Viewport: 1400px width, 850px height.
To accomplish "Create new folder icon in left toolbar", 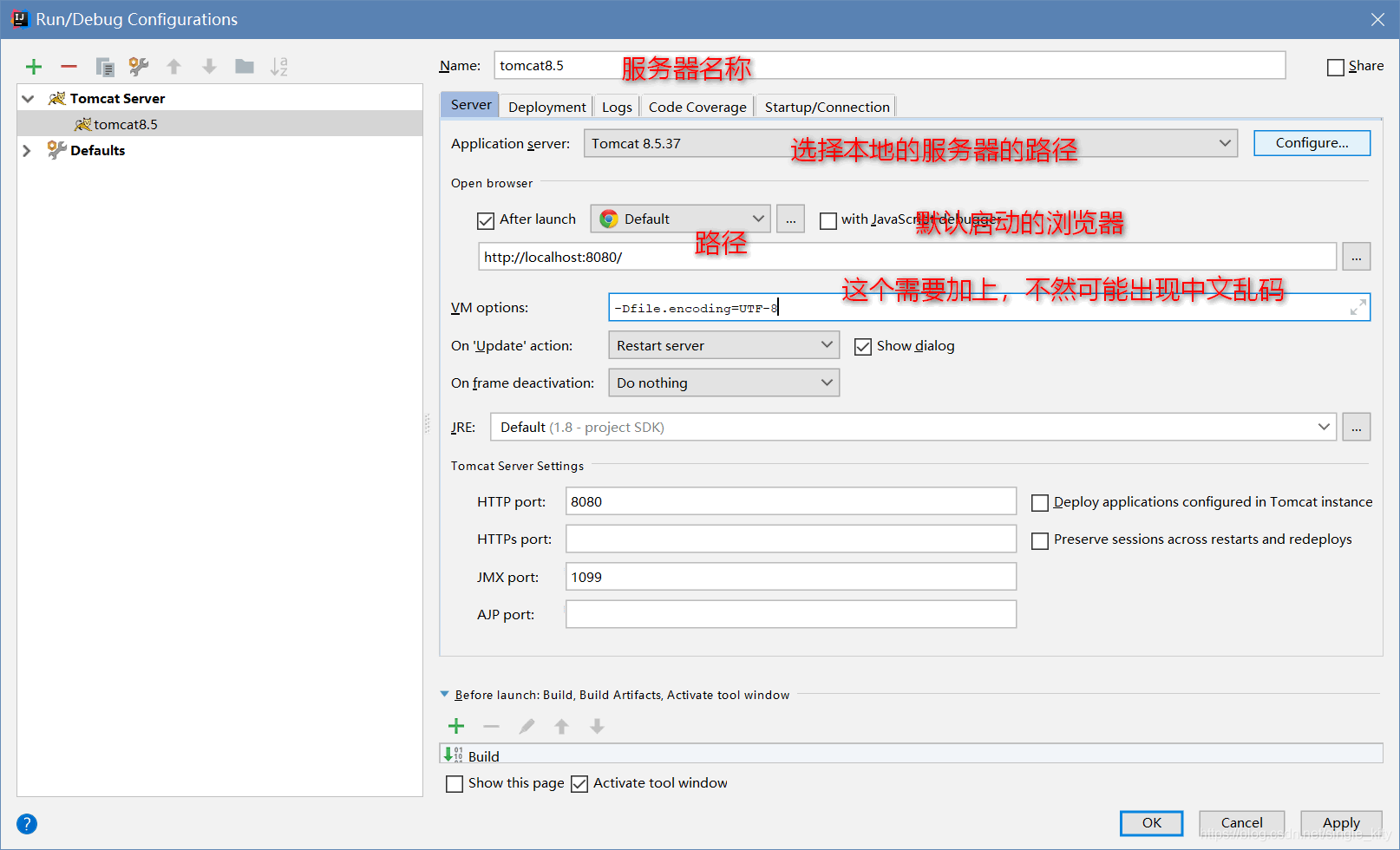I will (x=245, y=67).
